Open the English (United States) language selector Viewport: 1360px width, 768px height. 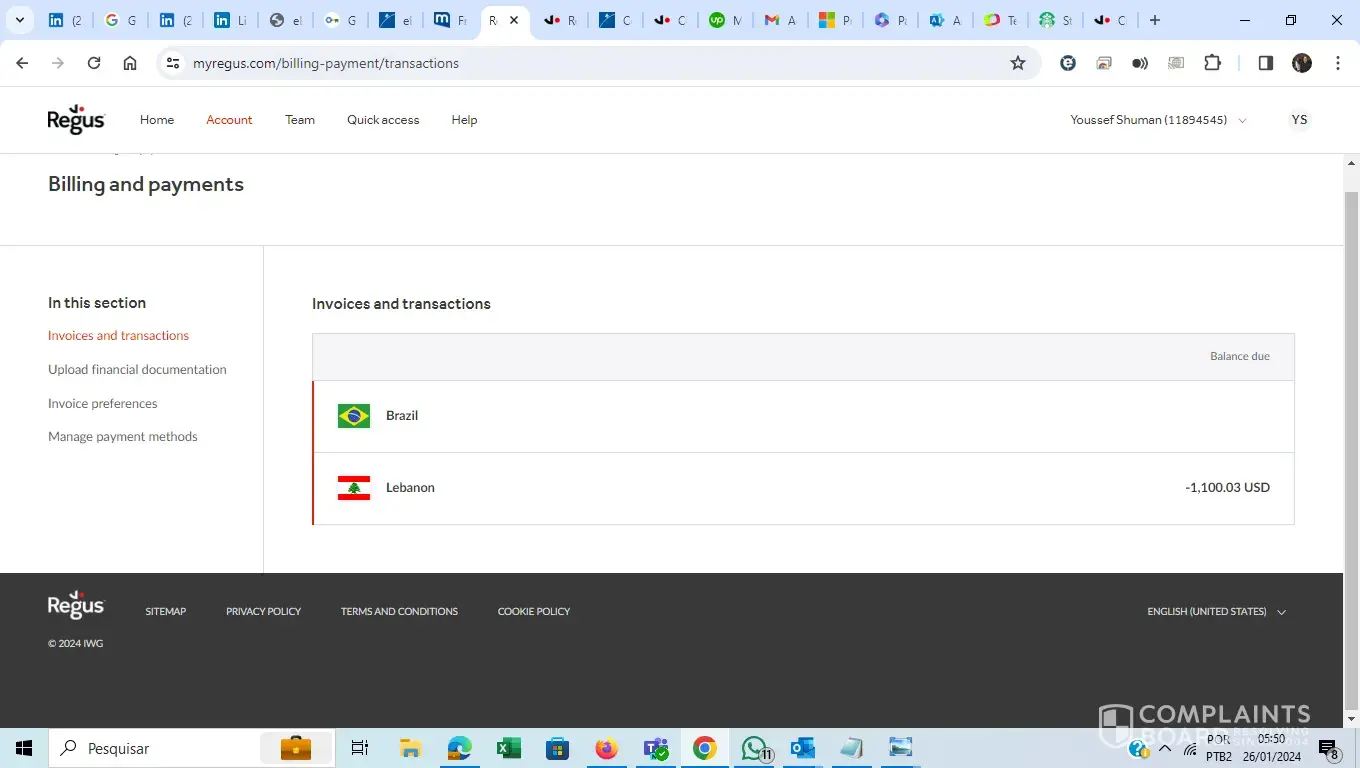tap(1216, 611)
